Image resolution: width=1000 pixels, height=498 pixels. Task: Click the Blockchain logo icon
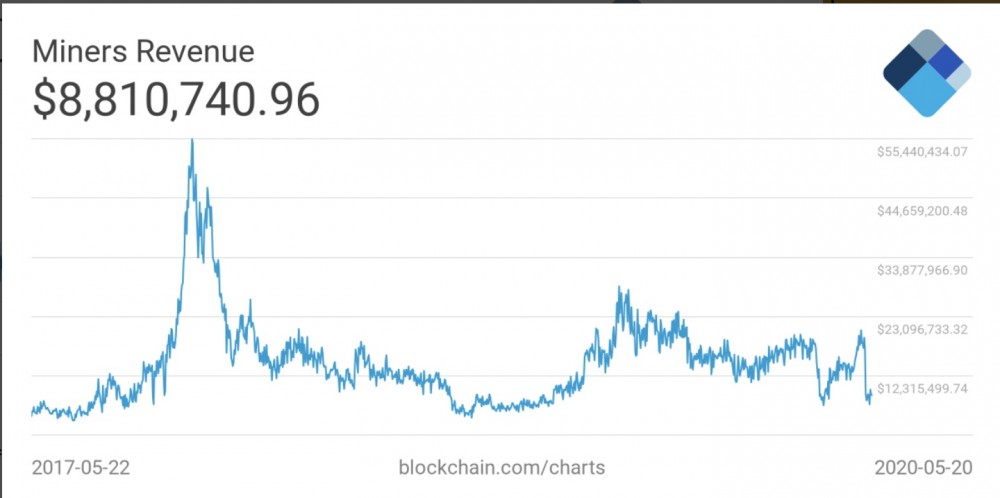[927, 73]
